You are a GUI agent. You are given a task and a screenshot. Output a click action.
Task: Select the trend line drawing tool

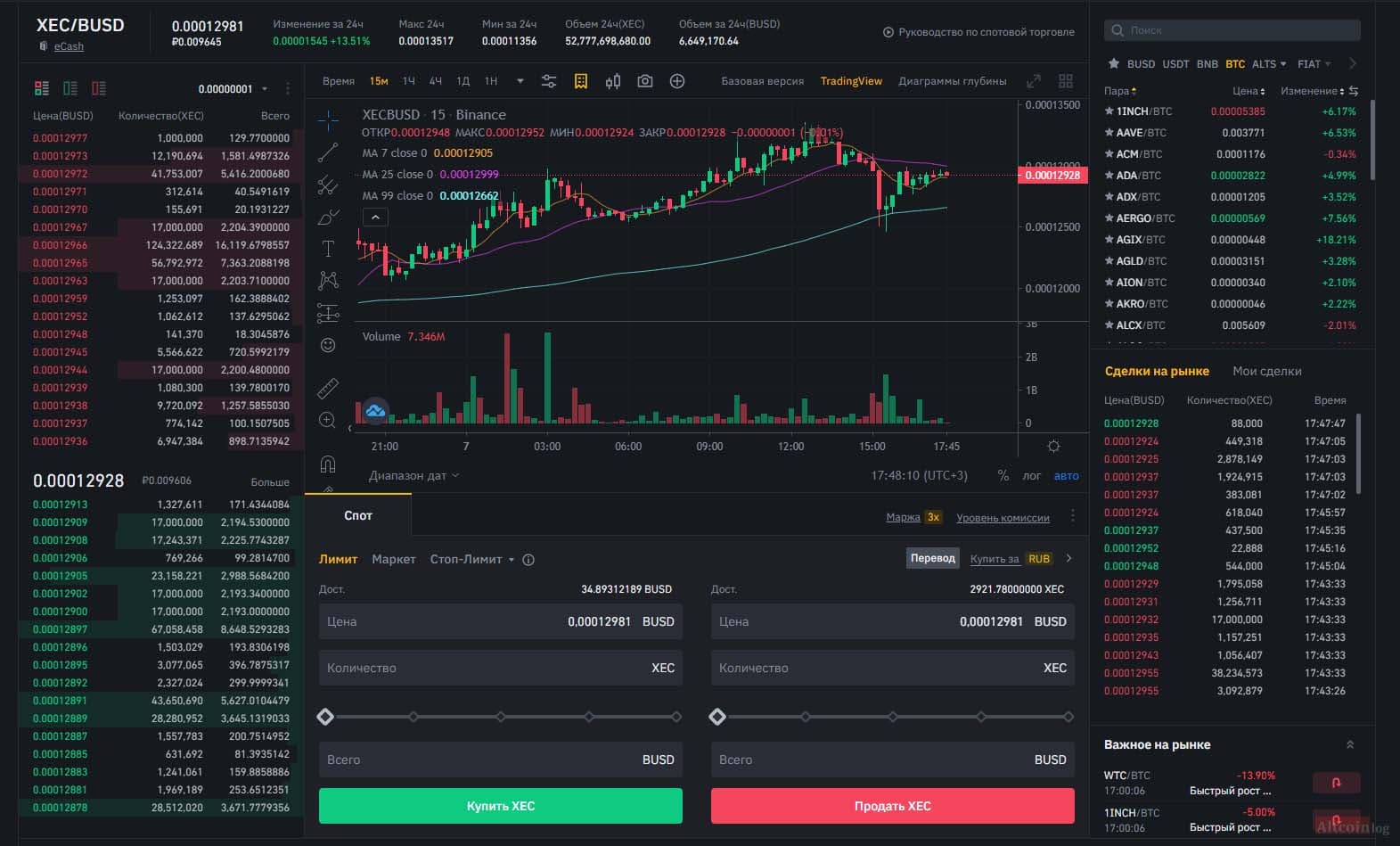[328, 152]
